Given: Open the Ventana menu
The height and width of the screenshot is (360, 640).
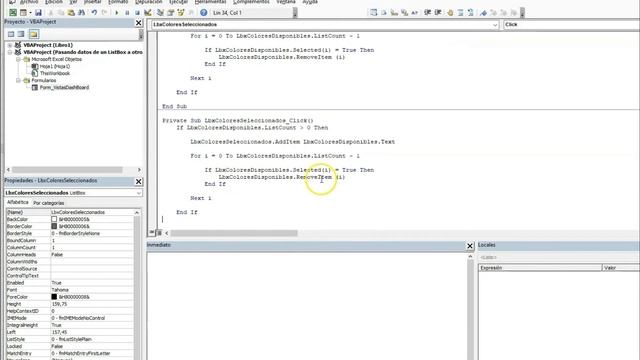Looking at the screenshot, I should (286, 2).
